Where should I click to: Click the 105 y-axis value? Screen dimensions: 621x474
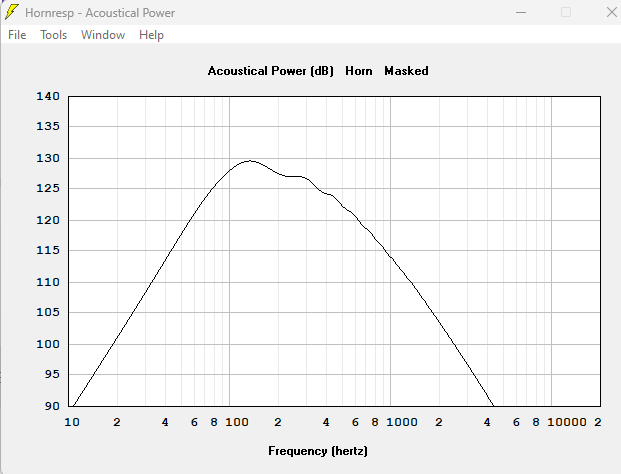pos(48,312)
